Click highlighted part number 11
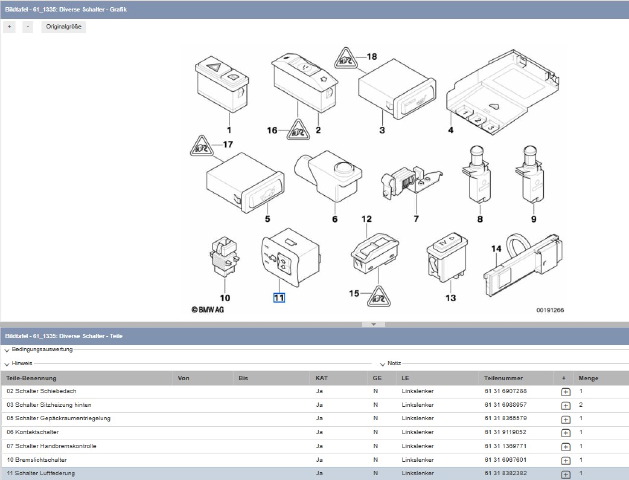Screen dimensions: 629x480 point(279,298)
